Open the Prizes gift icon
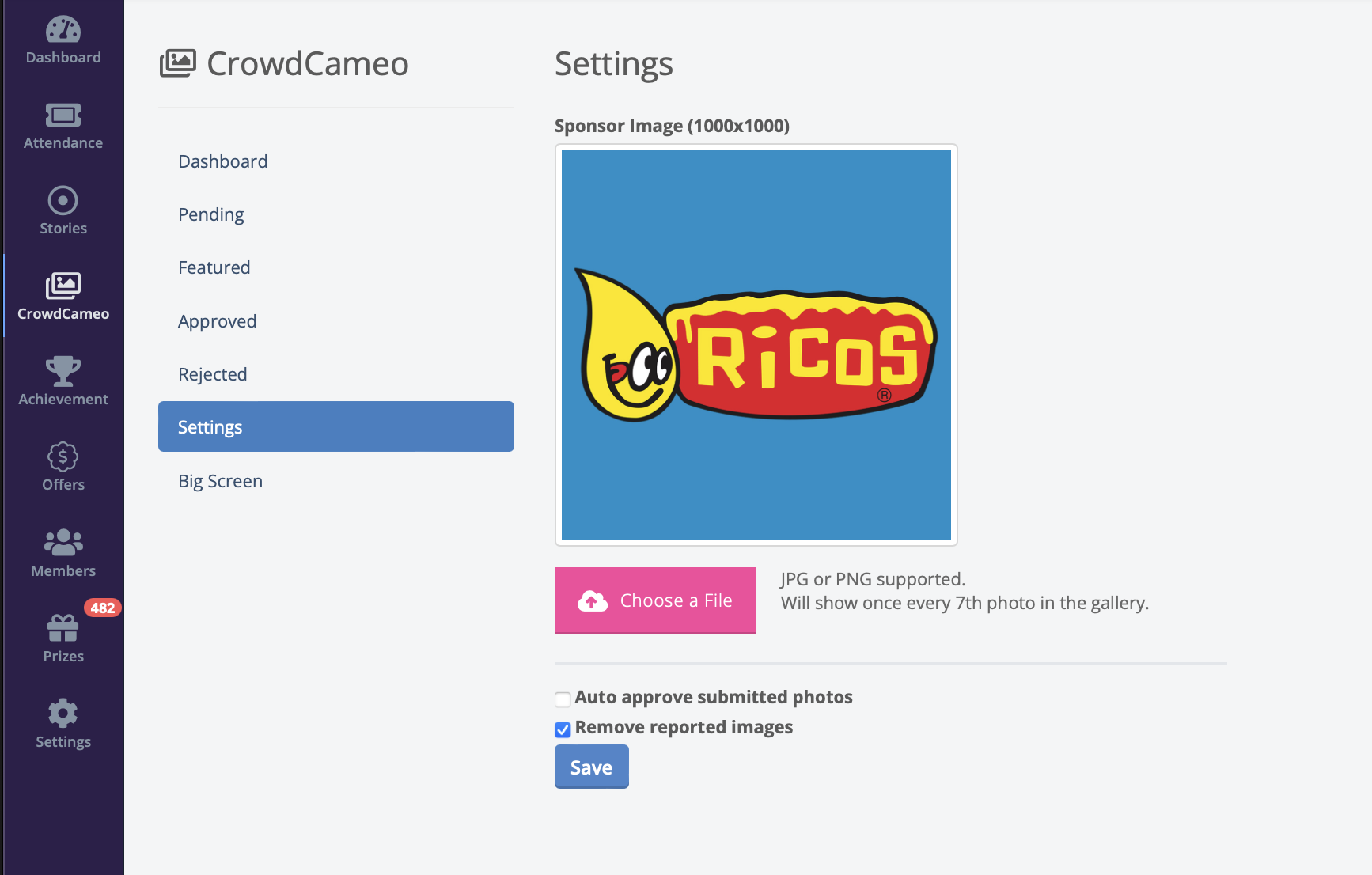 pyautogui.click(x=63, y=628)
